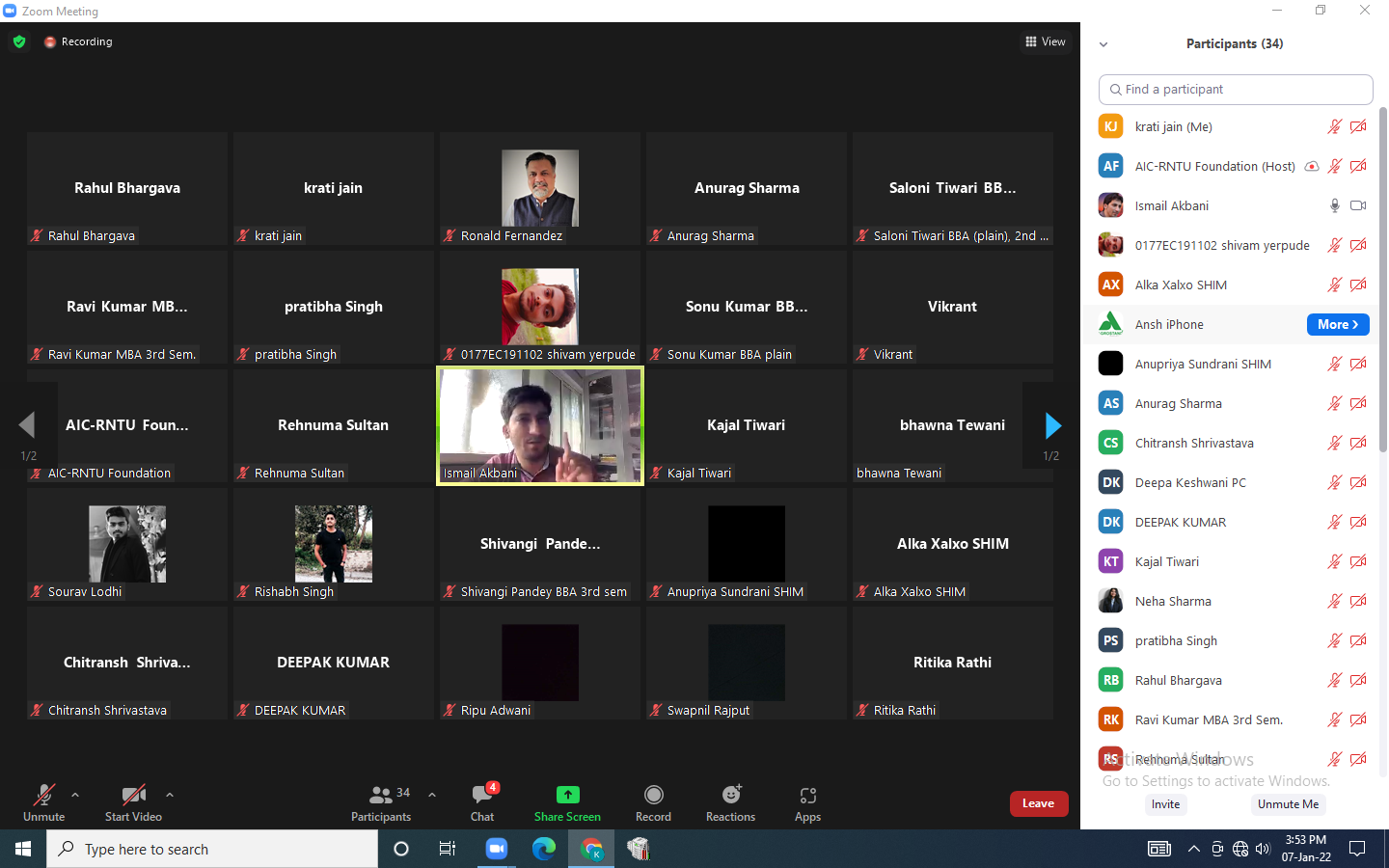Click More for Ansh iPhone
Screen dimensions: 1389x868
1337,325
